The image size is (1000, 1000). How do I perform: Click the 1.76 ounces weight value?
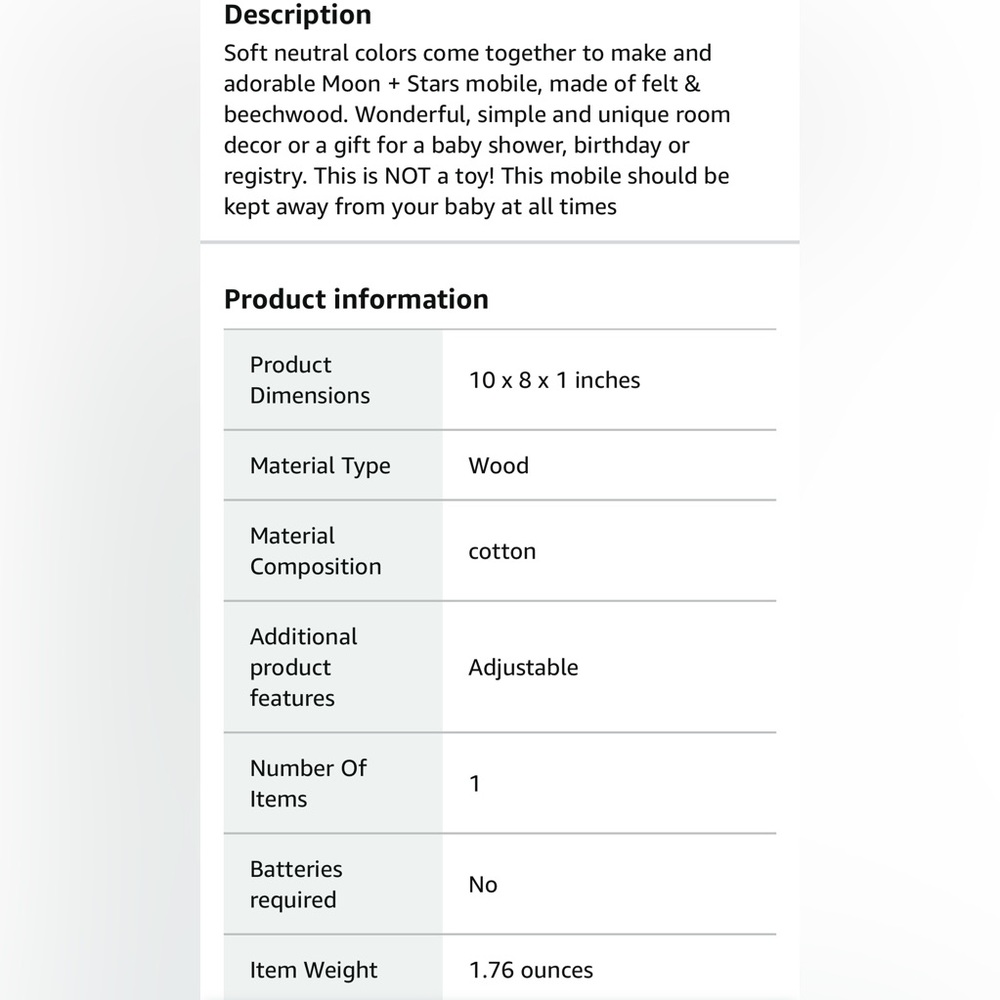coord(531,970)
